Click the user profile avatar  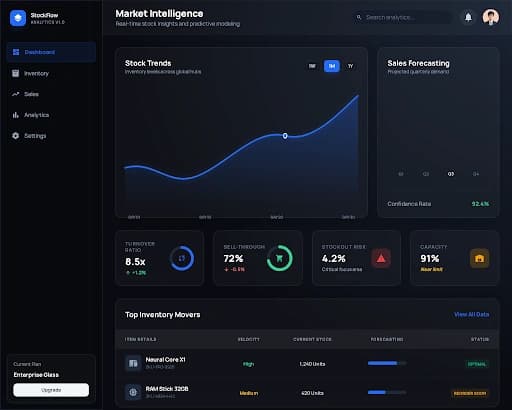491,17
